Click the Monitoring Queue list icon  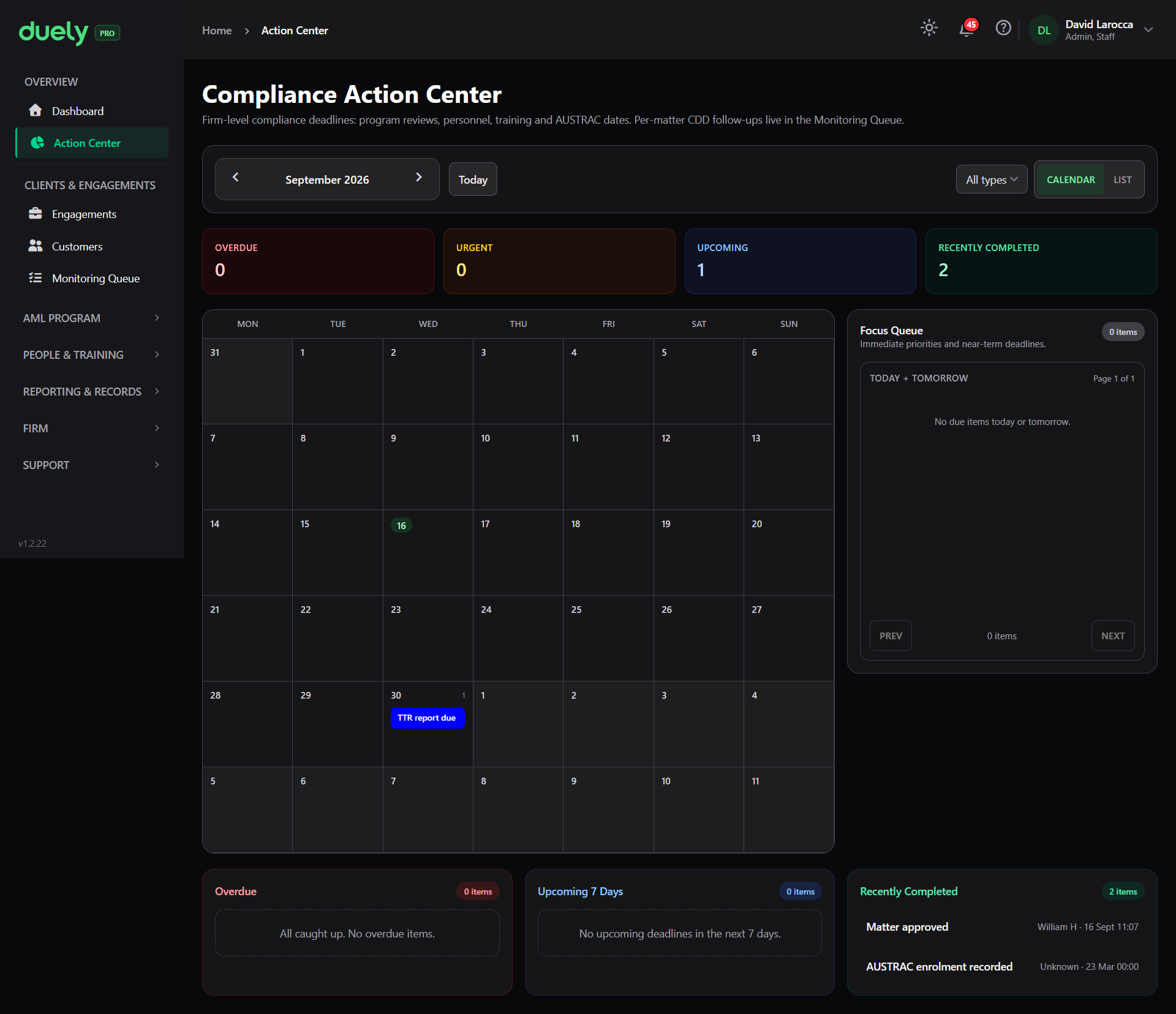[x=36, y=278]
